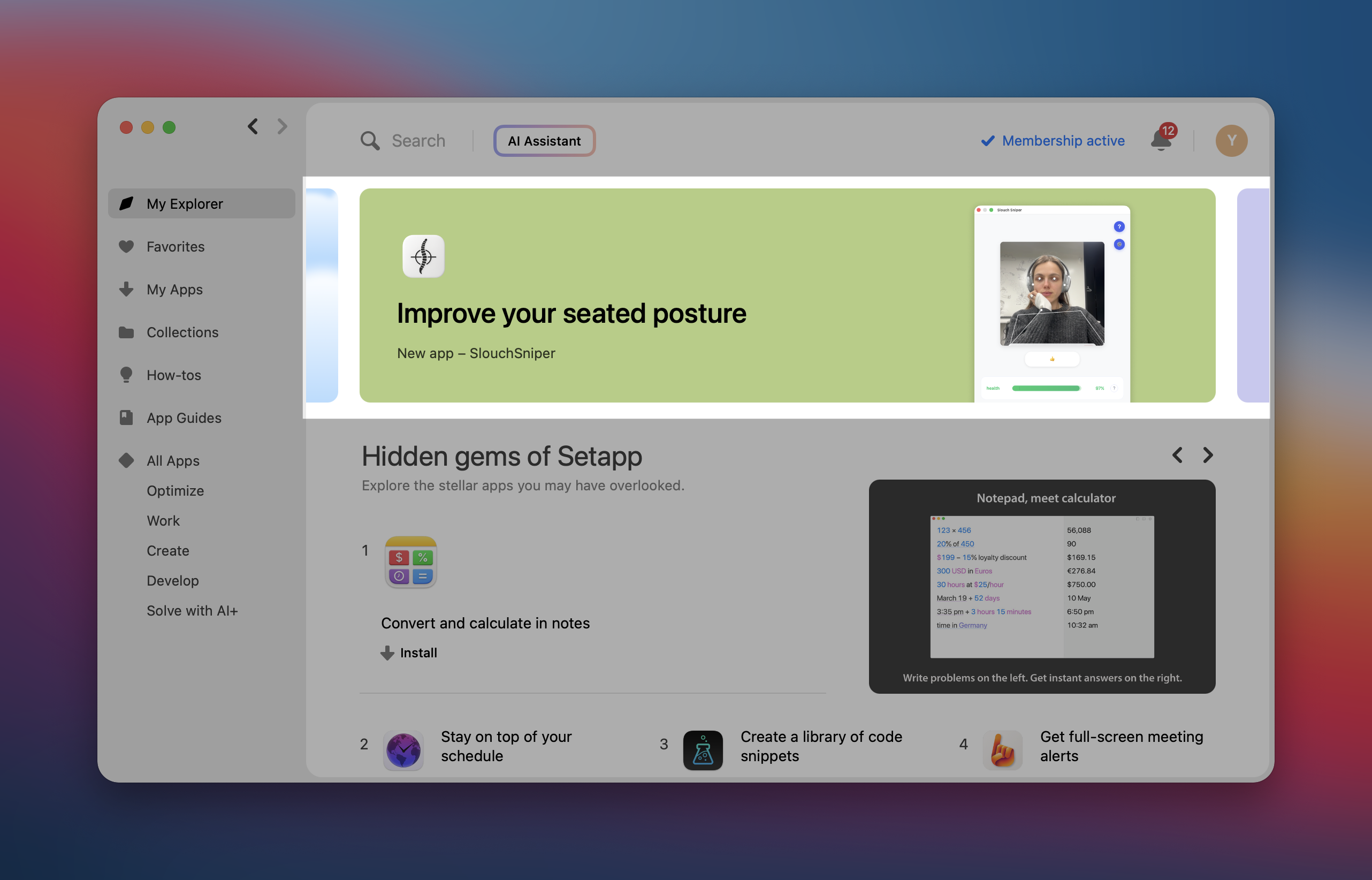The width and height of the screenshot is (1372, 880).
Task: Navigate back with the left chevron arrow
Action: click(253, 126)
